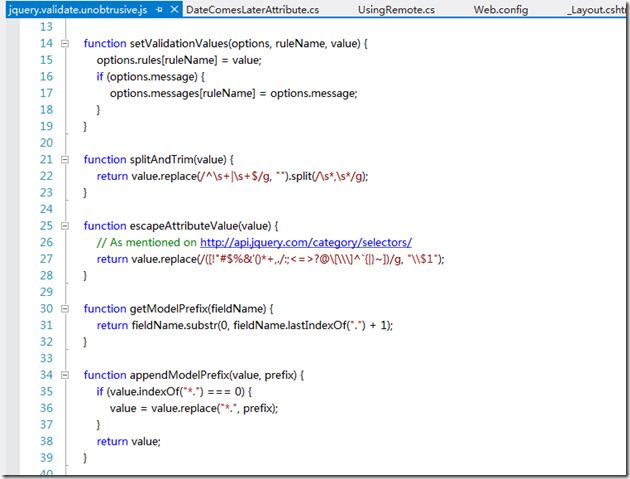Click 'fieldName.lastIndexOf' on line 31
Screen dimensions: 630x479
coord(290,325)
